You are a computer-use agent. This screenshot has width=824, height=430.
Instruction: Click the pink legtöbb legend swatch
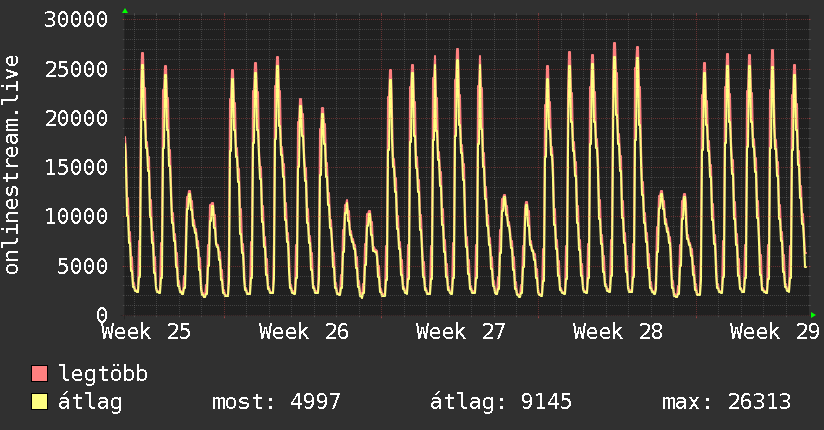[39, 373]
